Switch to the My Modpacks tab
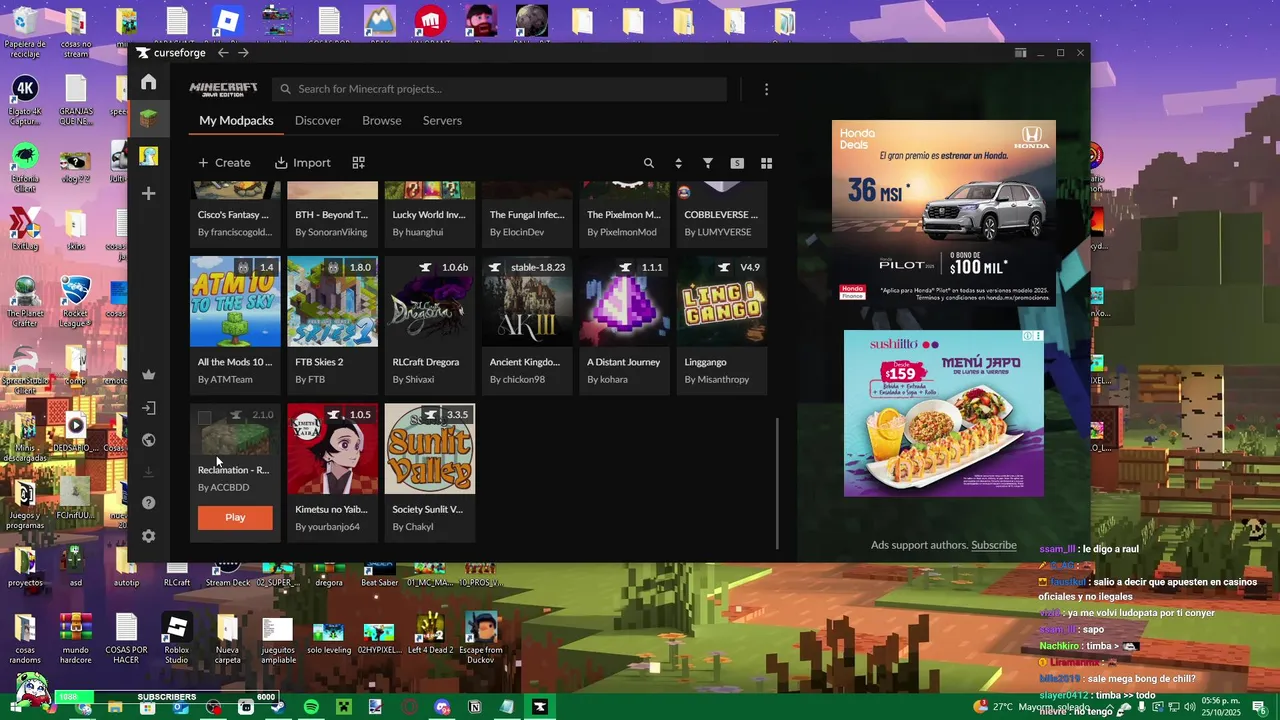Viewport: 1280px width, 720px height. pos(236,120)
